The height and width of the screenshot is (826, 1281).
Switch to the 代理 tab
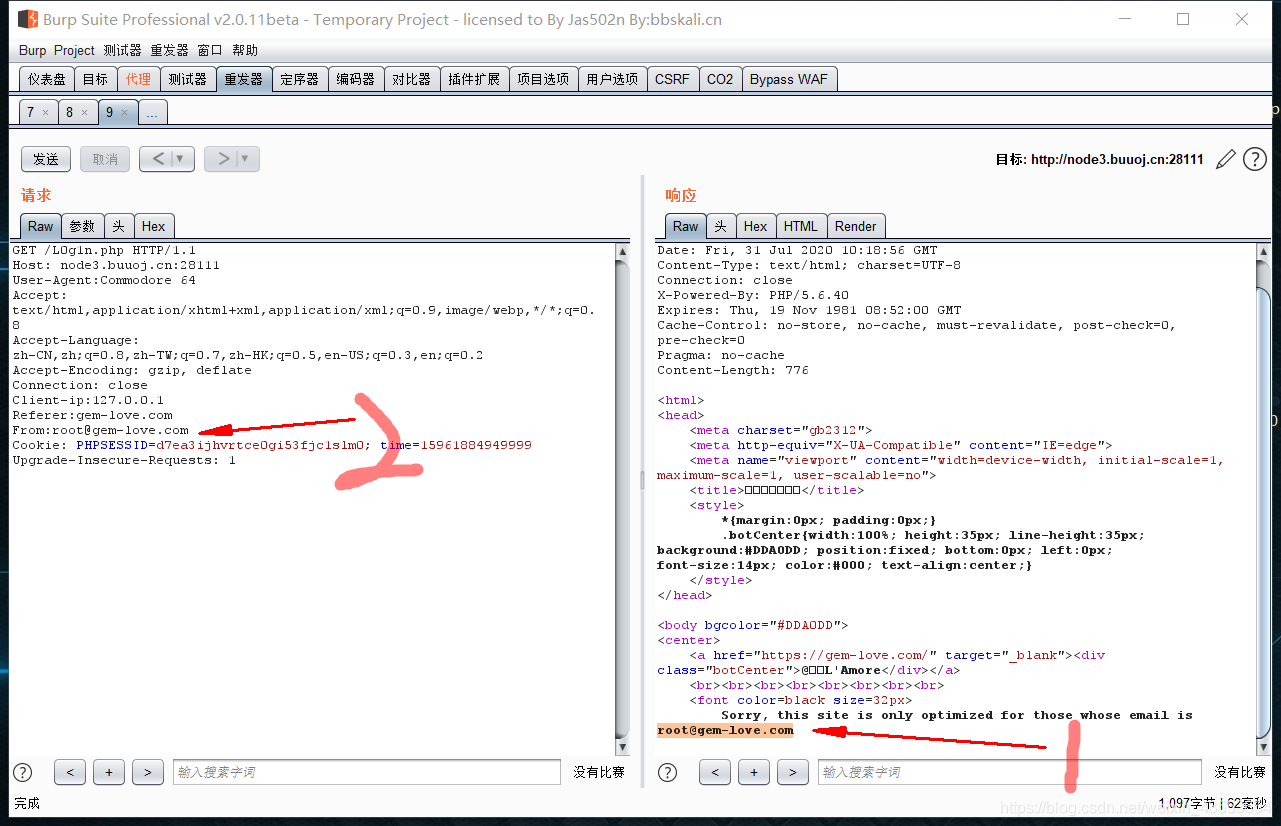[x=139, y=79]
